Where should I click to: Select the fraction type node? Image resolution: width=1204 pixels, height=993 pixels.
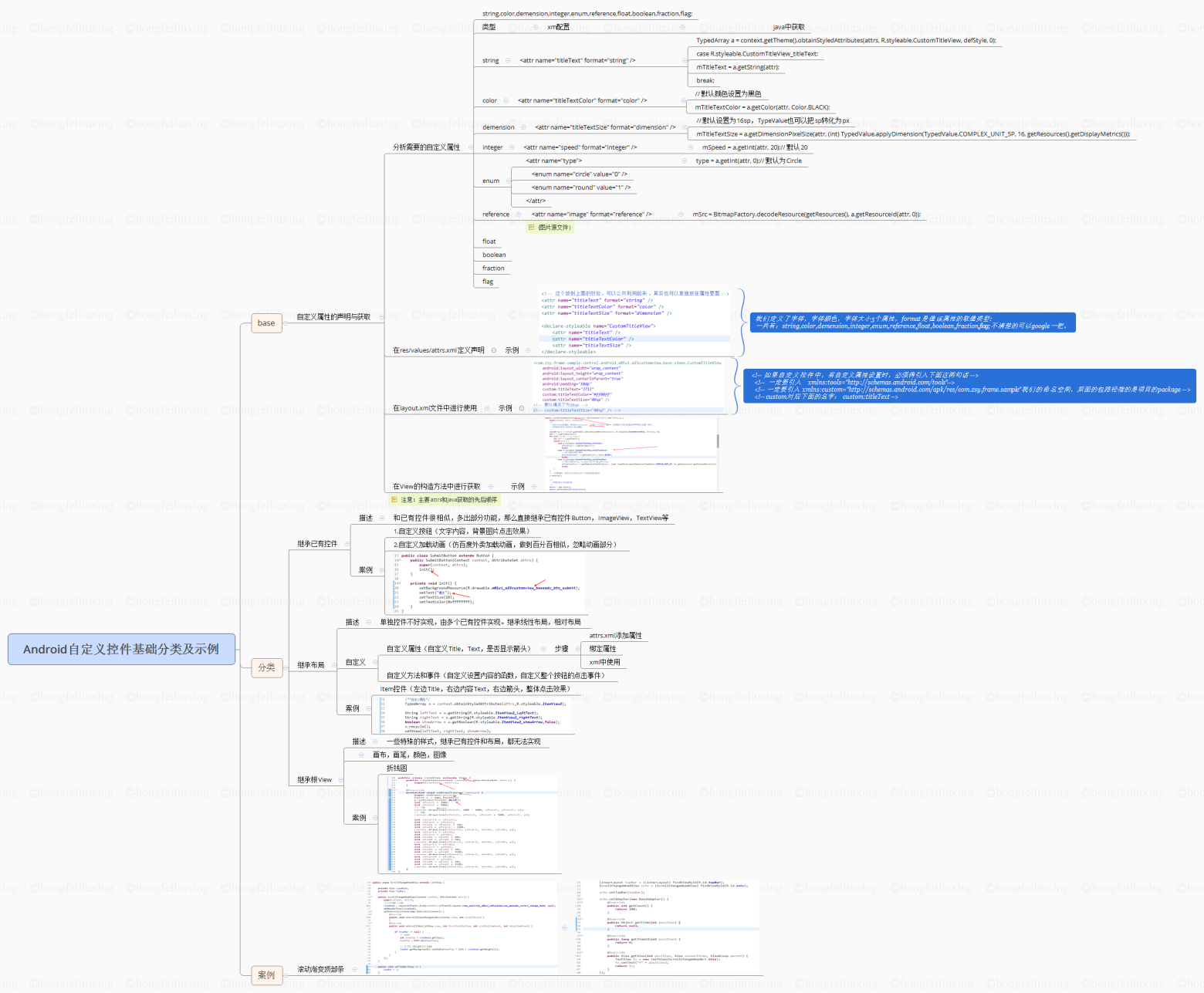coord(493,269)
